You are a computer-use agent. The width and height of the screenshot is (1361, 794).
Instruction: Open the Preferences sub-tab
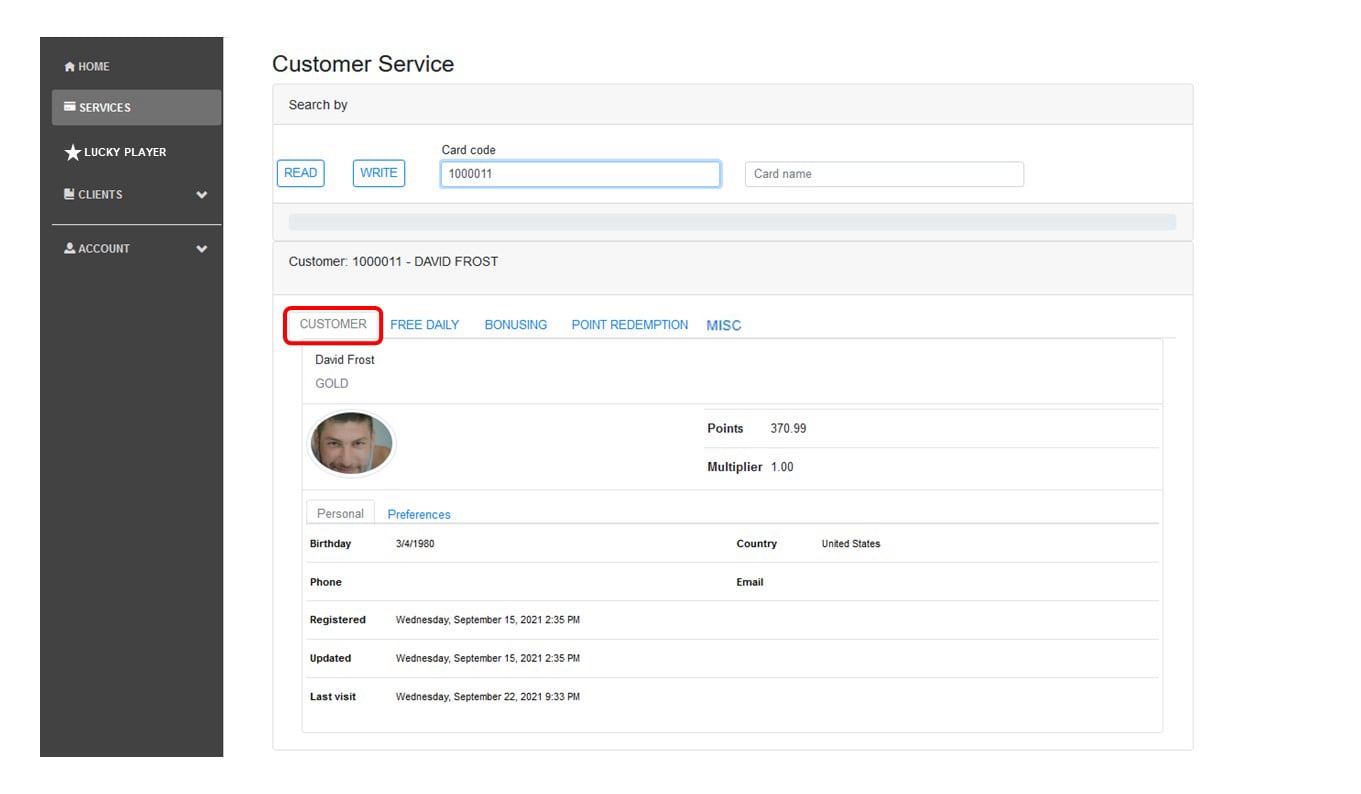(419, 514)
